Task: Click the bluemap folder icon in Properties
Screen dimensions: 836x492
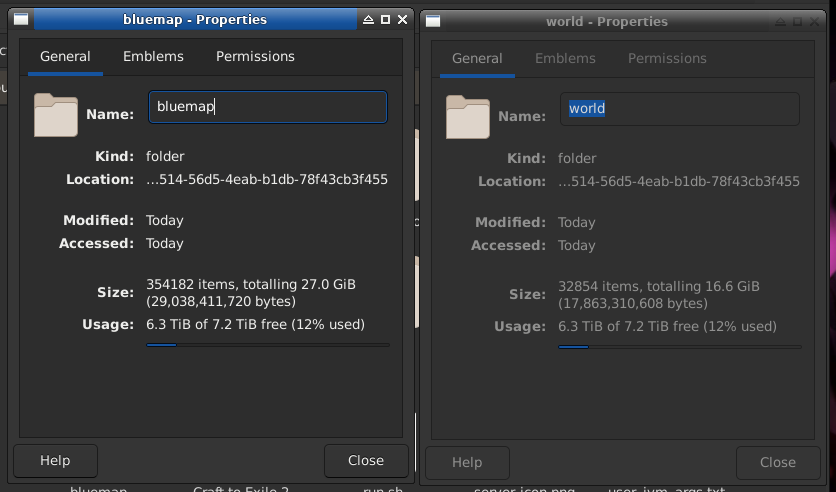Action: (55, 115)
